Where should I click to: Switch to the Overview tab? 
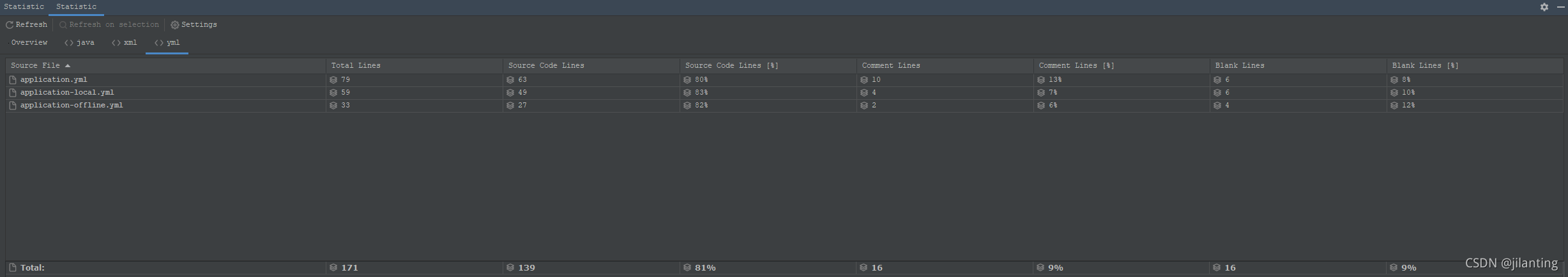point(29,43)
